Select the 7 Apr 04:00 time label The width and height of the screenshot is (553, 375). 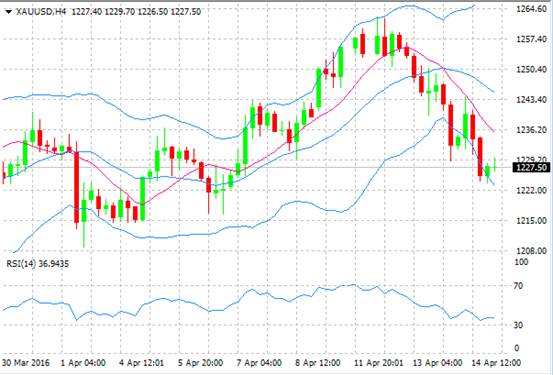coord(259,363)
